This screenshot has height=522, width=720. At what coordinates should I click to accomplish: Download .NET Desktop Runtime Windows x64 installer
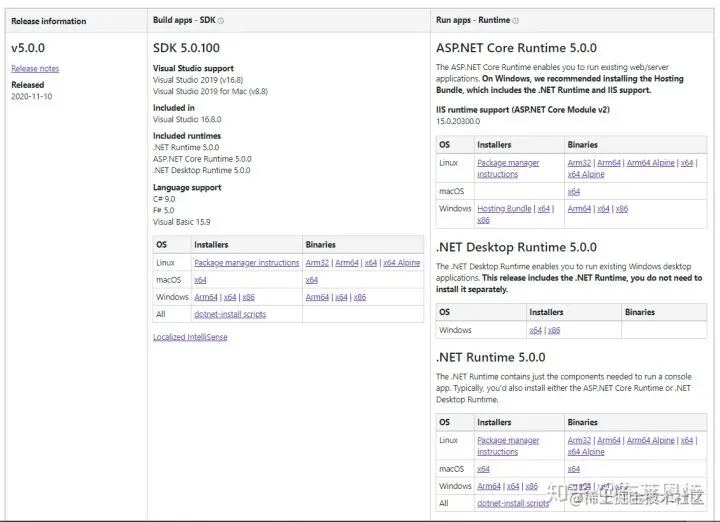click(x=535, y=330)
